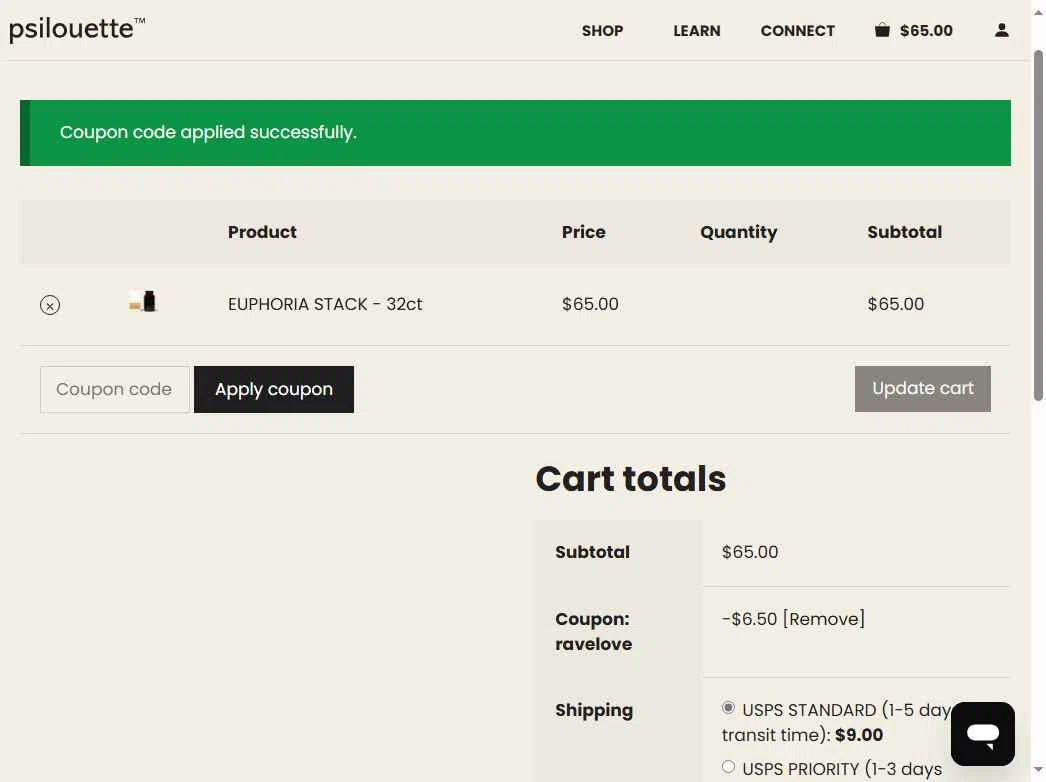Click the Product column header
Screen dimensions: 1046x782
coord(262,232)
